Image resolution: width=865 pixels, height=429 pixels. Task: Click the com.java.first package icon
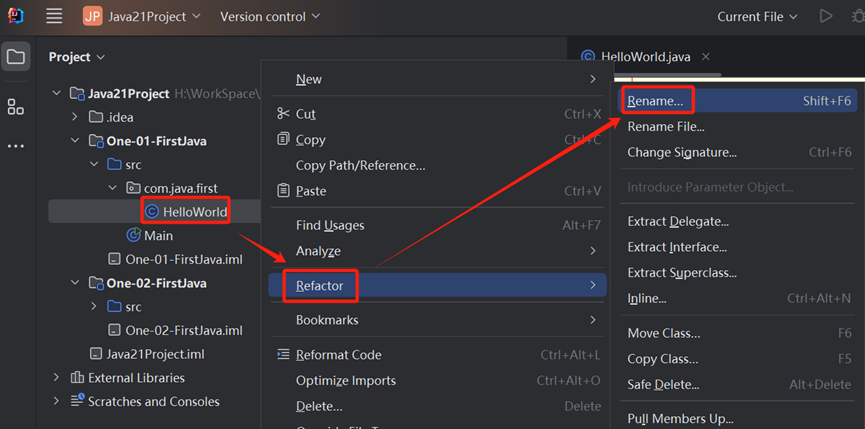133,188
